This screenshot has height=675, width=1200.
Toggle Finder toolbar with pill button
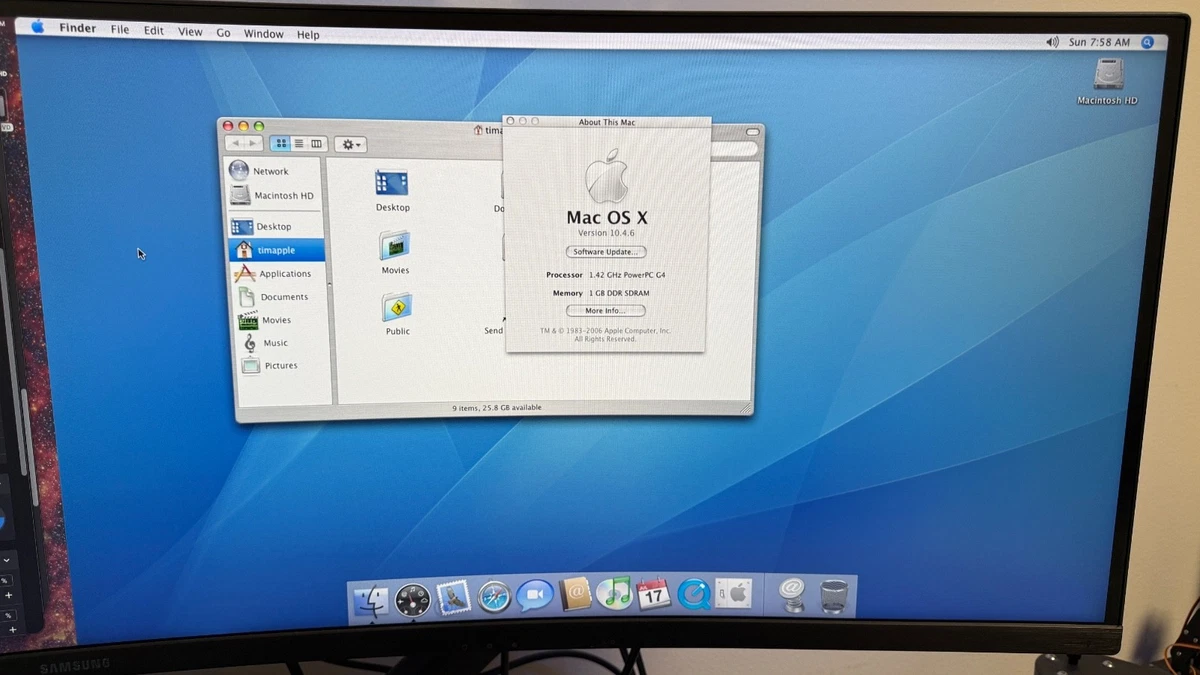(x=753, y=132)
